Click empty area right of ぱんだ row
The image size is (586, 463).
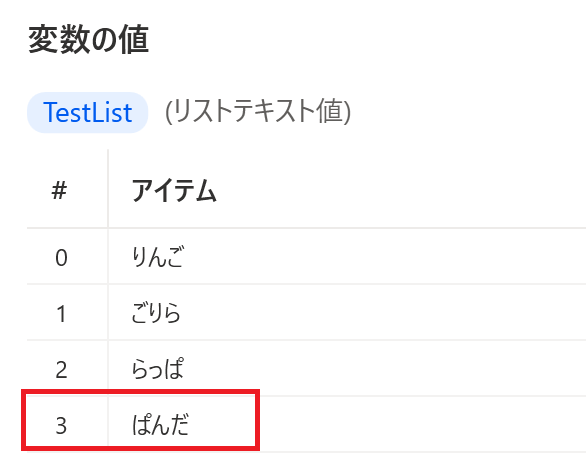(x=422, y=425)
